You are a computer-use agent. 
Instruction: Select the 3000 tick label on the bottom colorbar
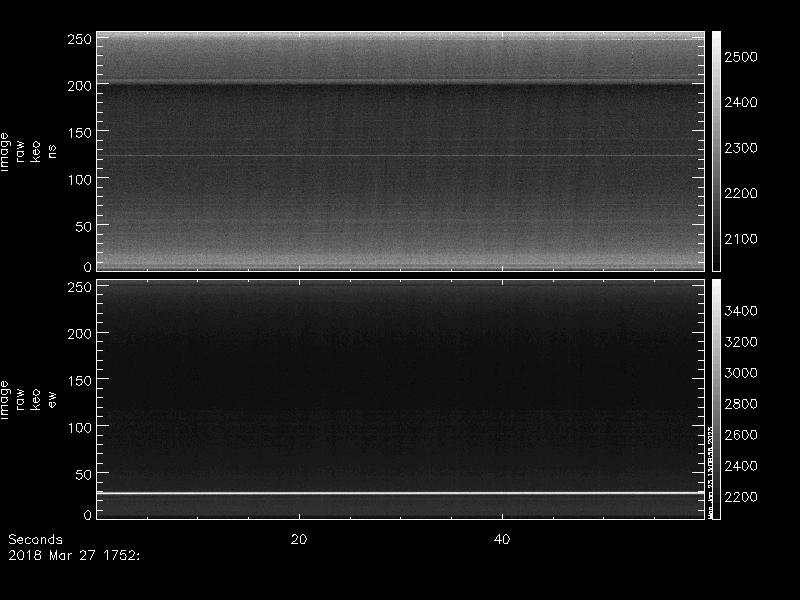(x=742, y=373)
